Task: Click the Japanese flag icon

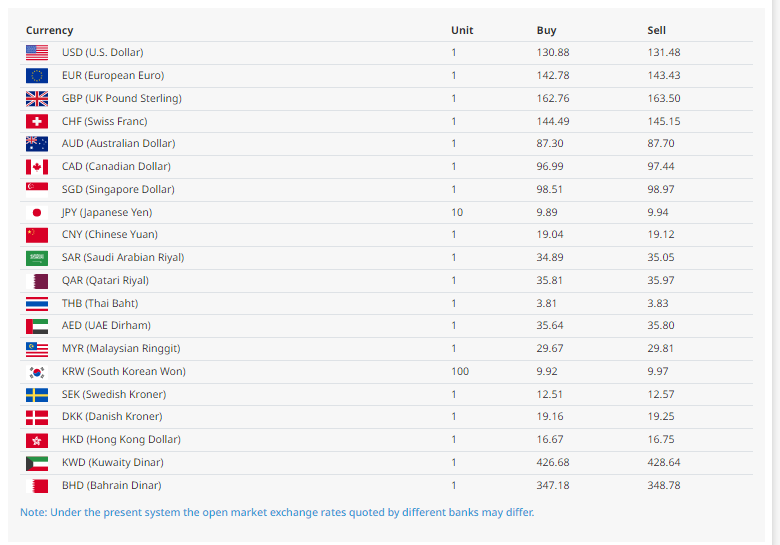Action: pyautogui.click(x=37, y=213)
